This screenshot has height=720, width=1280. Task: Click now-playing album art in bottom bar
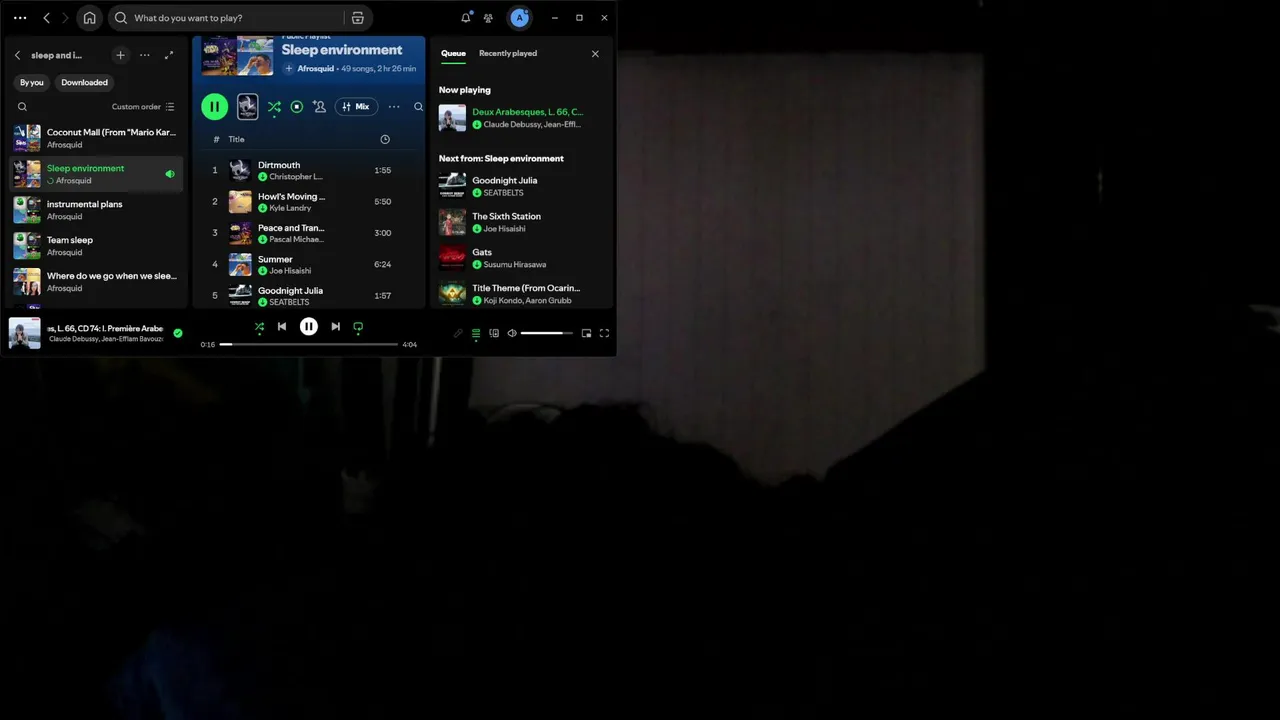[25, 333]
